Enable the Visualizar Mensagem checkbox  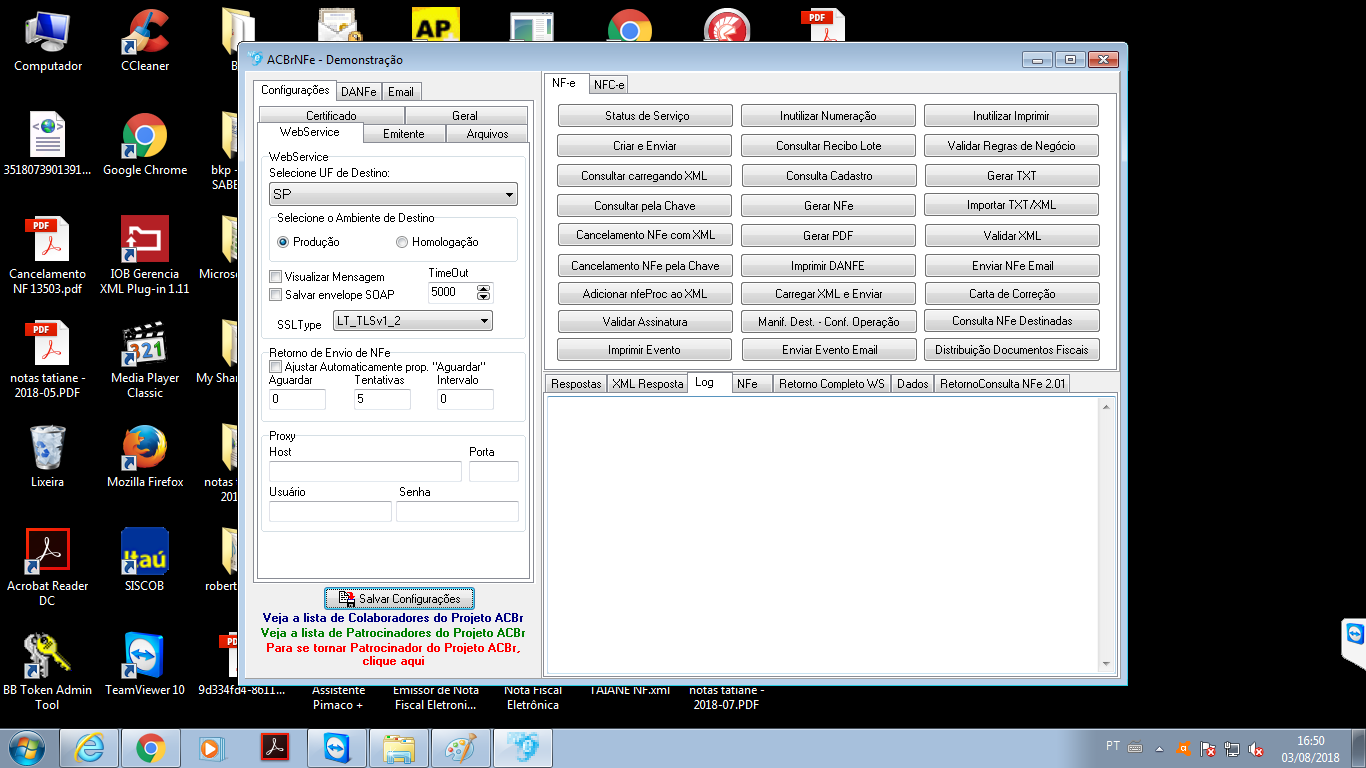pyautogui.click(x=276, y=277)
